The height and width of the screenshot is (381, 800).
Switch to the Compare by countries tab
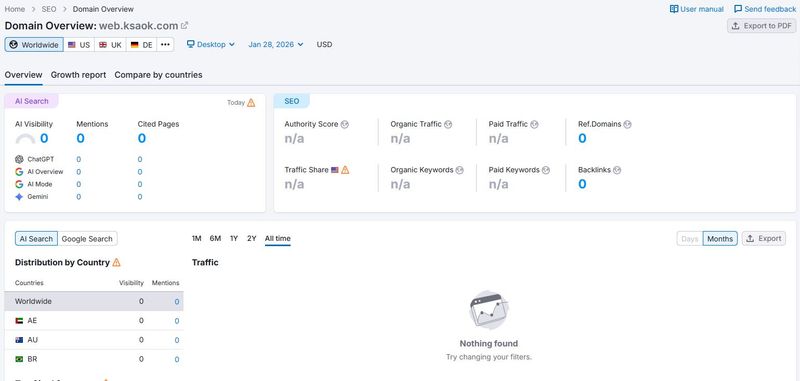(158, 75)
